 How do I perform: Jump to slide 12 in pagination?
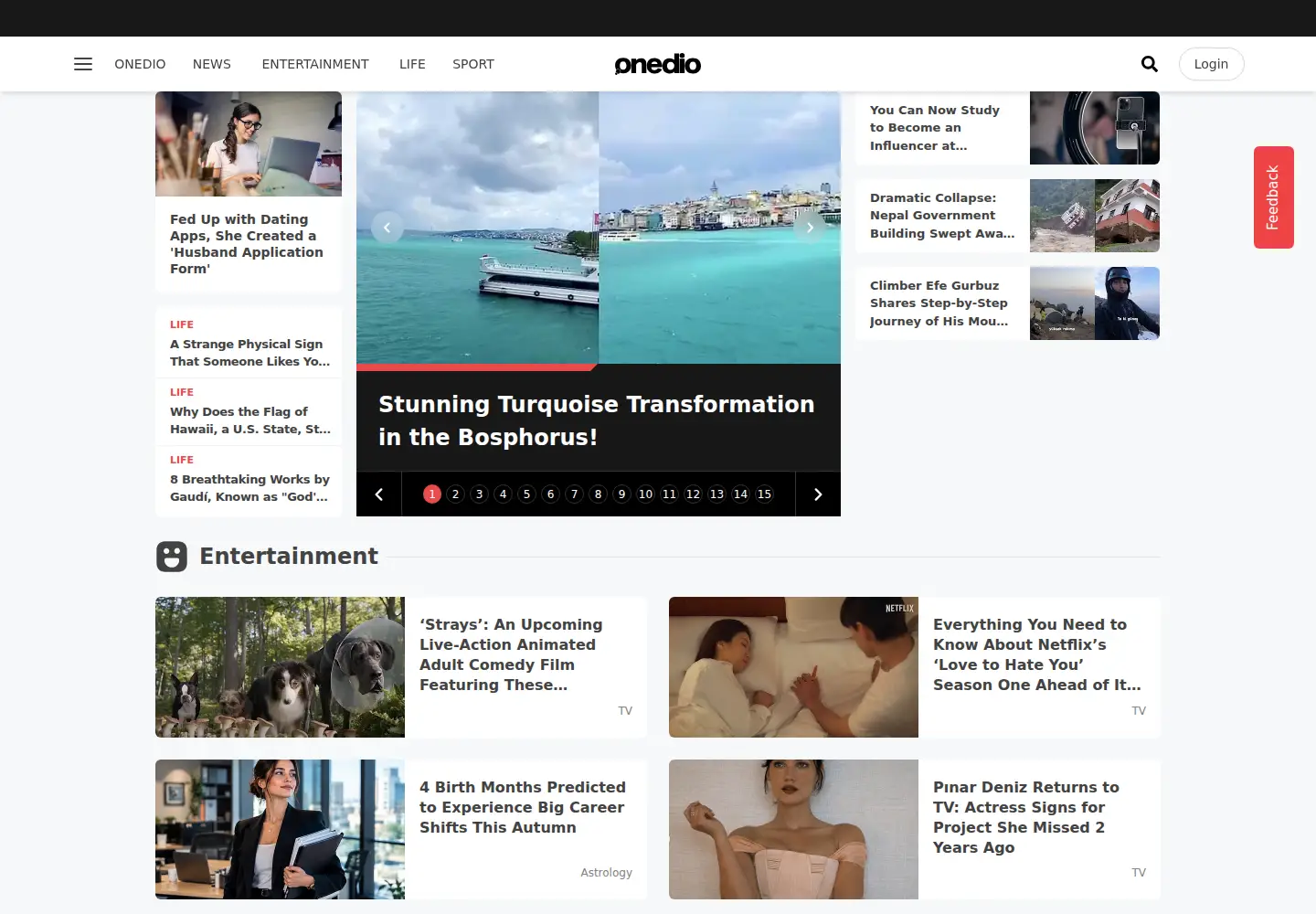coord(694,494)
